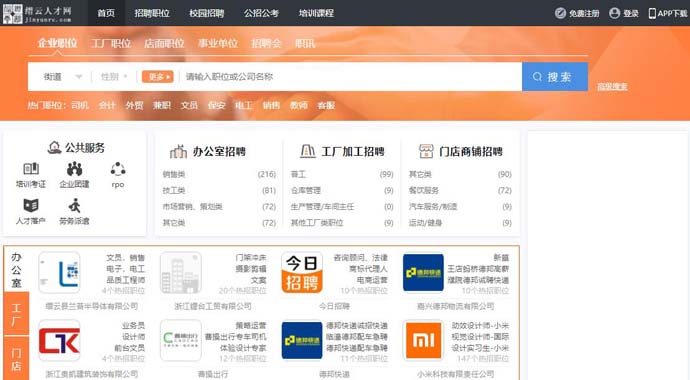This screenshot has width=690, height=380.
Task: Expand the 街道 dropdown
Action: pyautogui.click(x=62, y=77)
